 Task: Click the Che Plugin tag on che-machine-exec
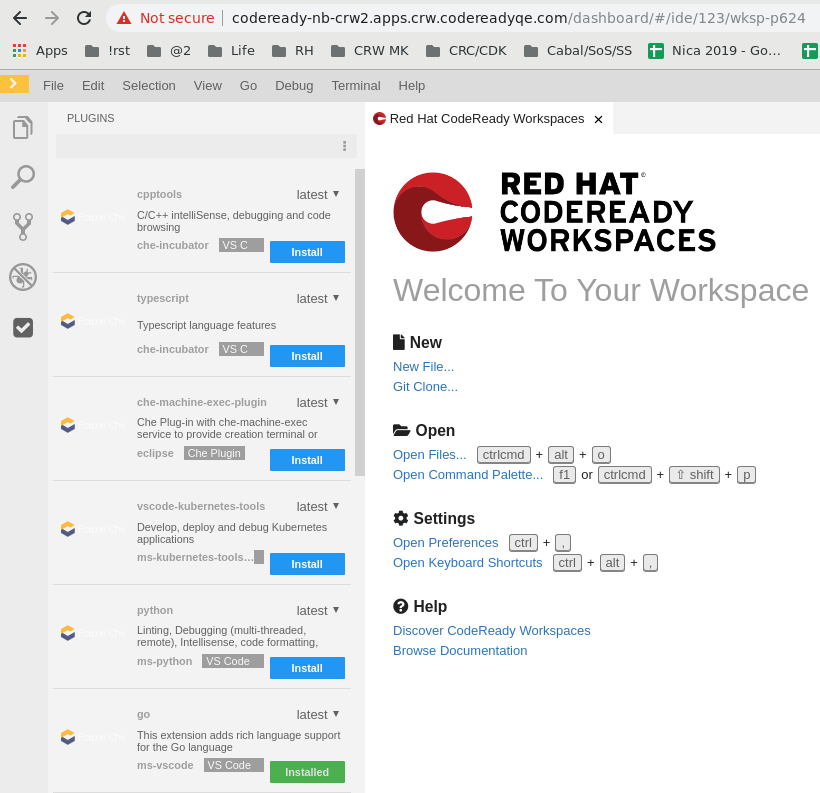coord(214,453)
